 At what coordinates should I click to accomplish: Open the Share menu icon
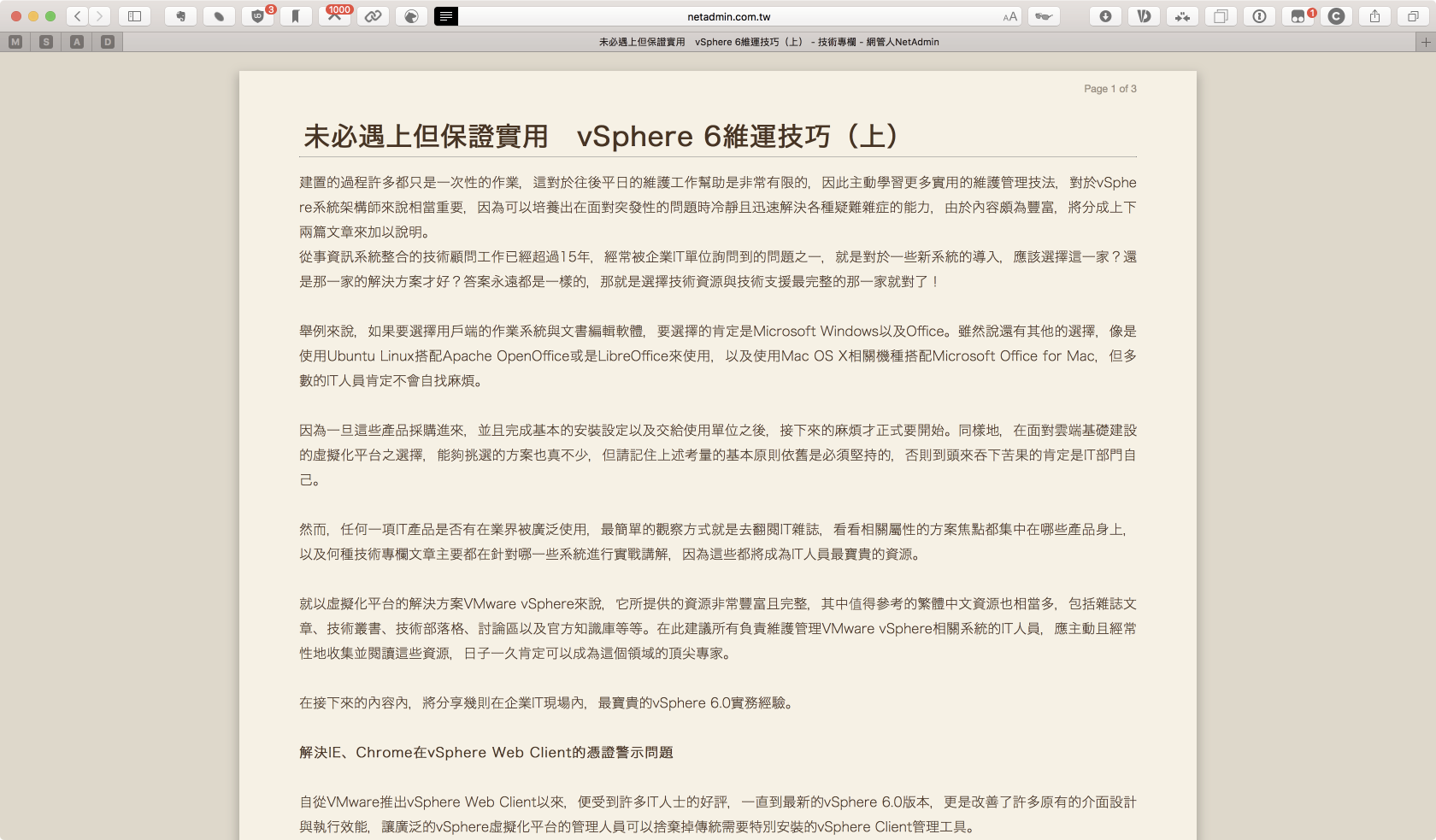coord(1374,16)
